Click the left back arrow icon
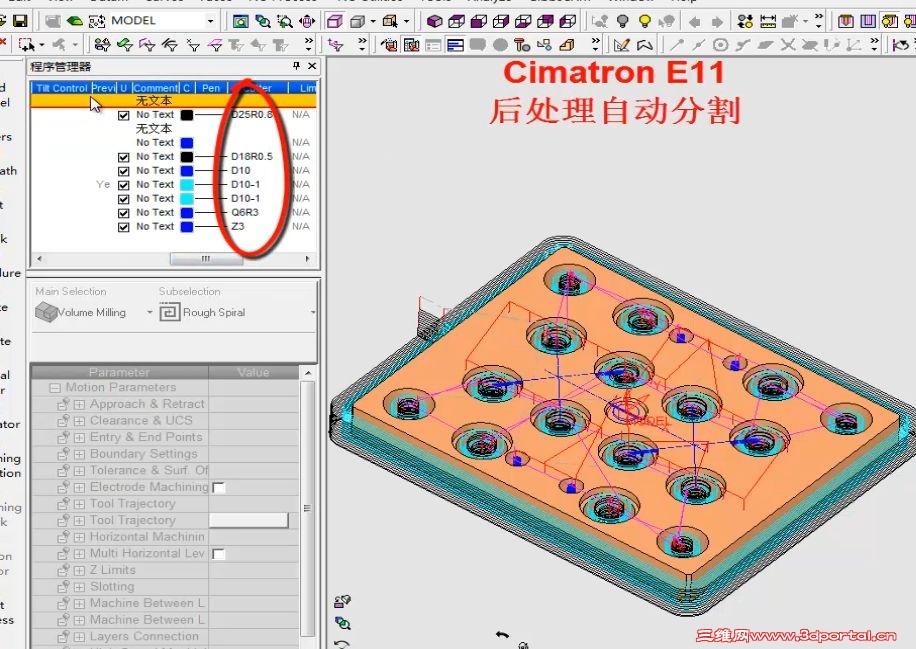Screen dimensions: 916x649 pos(695,22)
